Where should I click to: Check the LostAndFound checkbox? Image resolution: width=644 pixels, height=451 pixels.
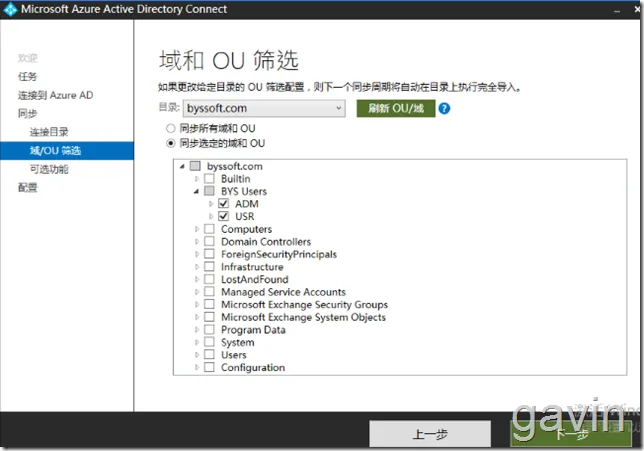tap(209, 279)
